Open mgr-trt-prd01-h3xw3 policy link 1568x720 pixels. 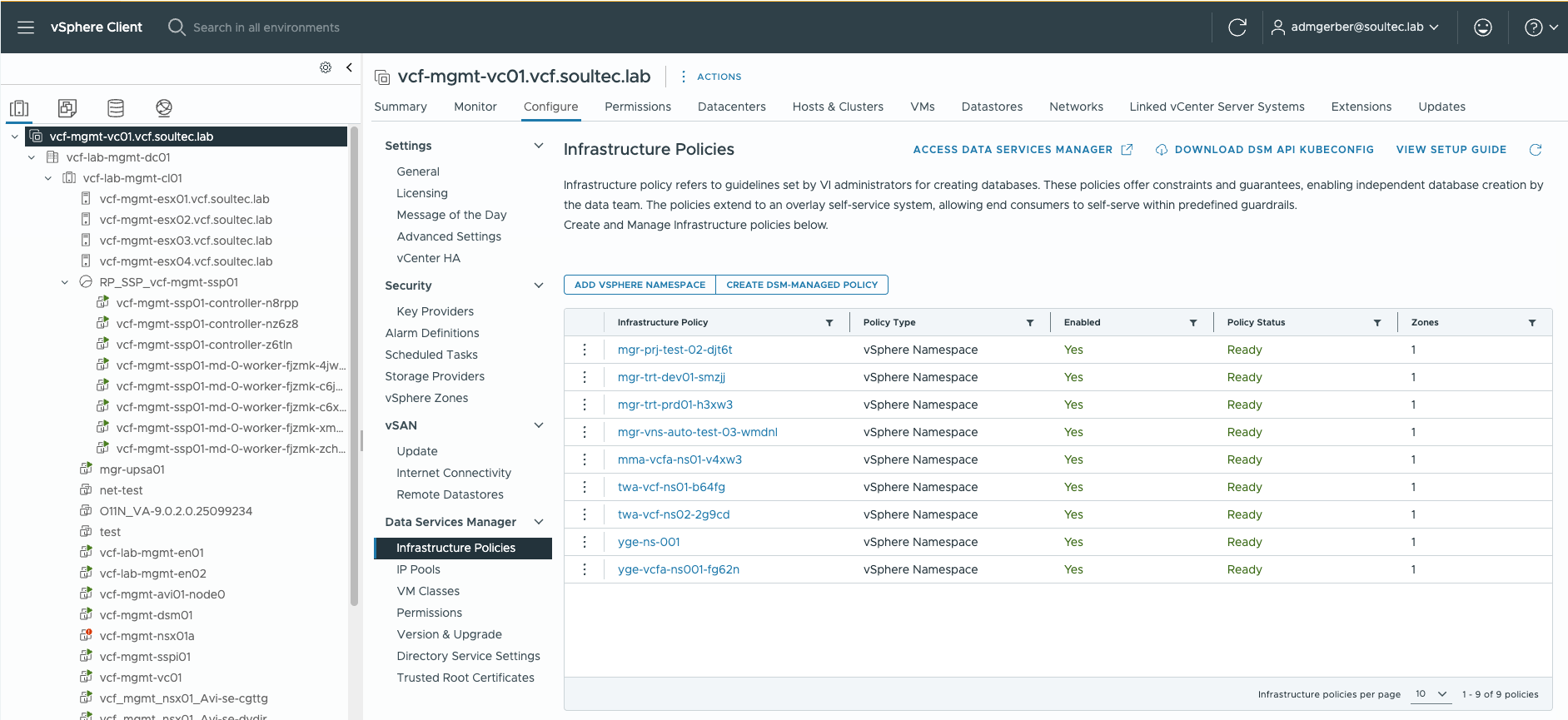click(675, 405)
